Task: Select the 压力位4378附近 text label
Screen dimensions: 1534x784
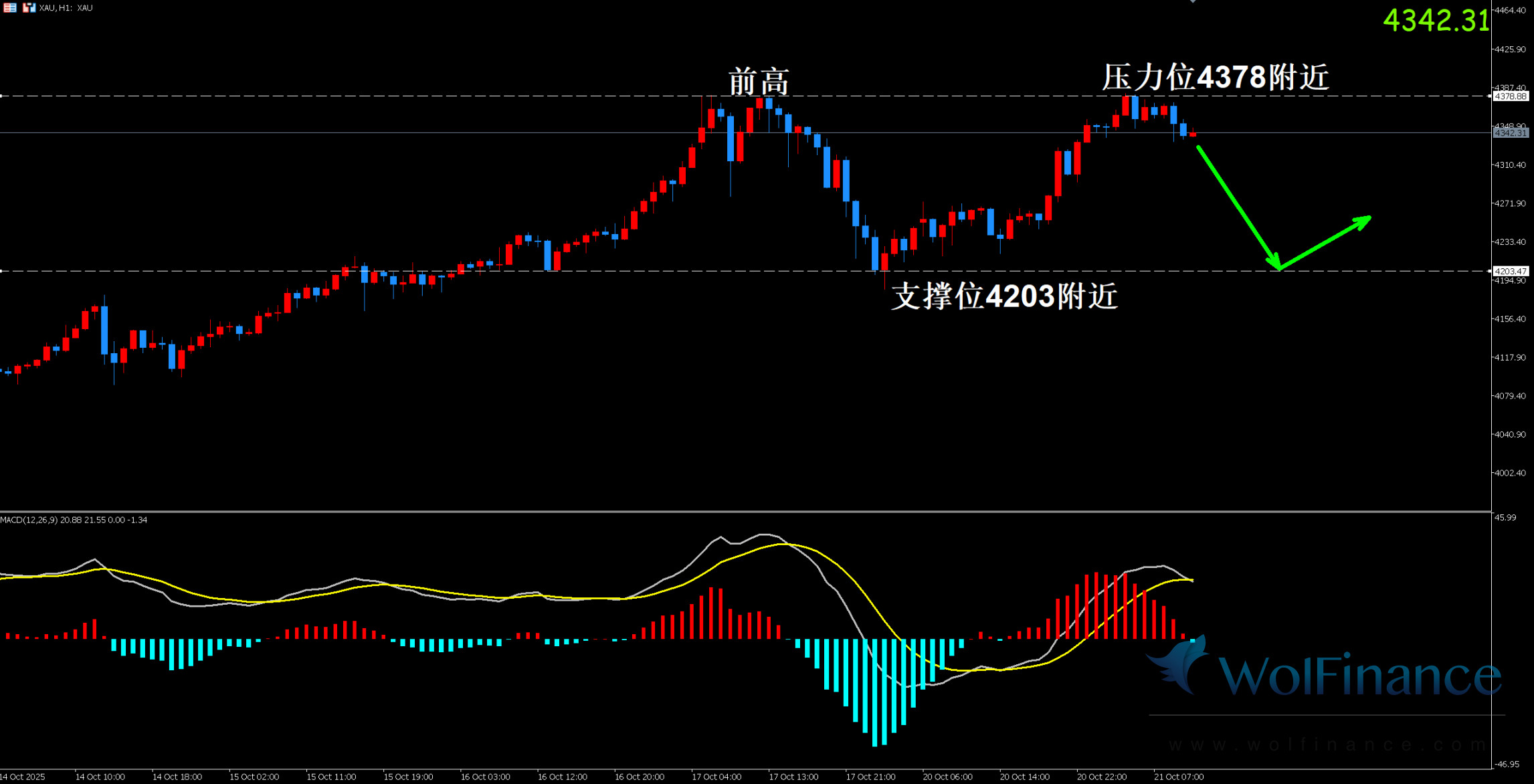Action: (1215, 77)
